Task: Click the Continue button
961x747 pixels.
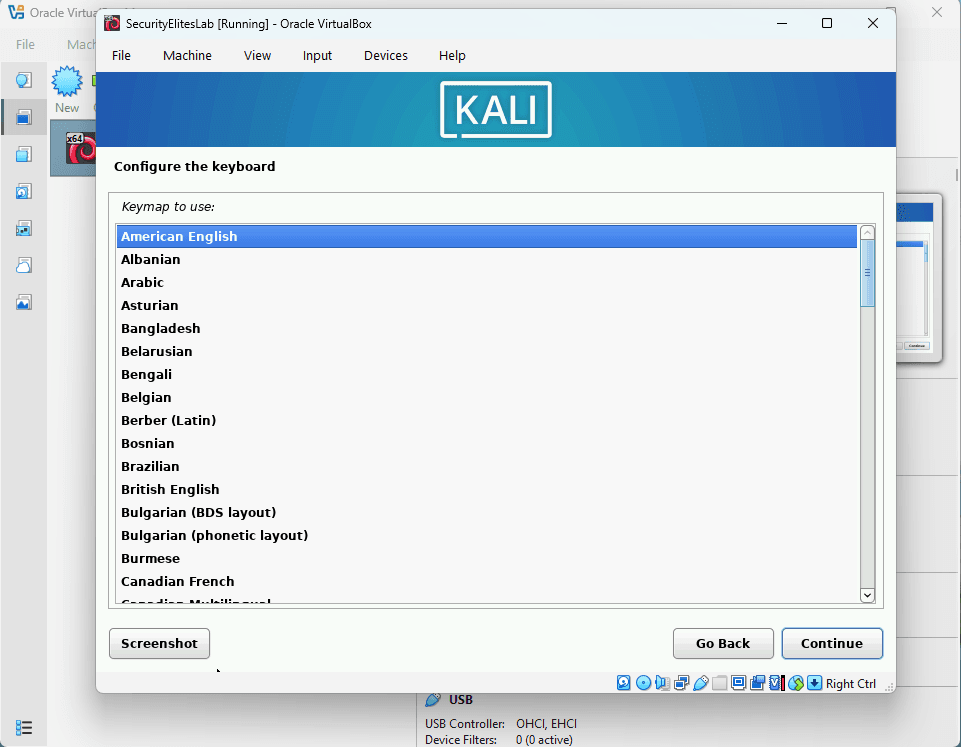Action: (x=832, y=643)
